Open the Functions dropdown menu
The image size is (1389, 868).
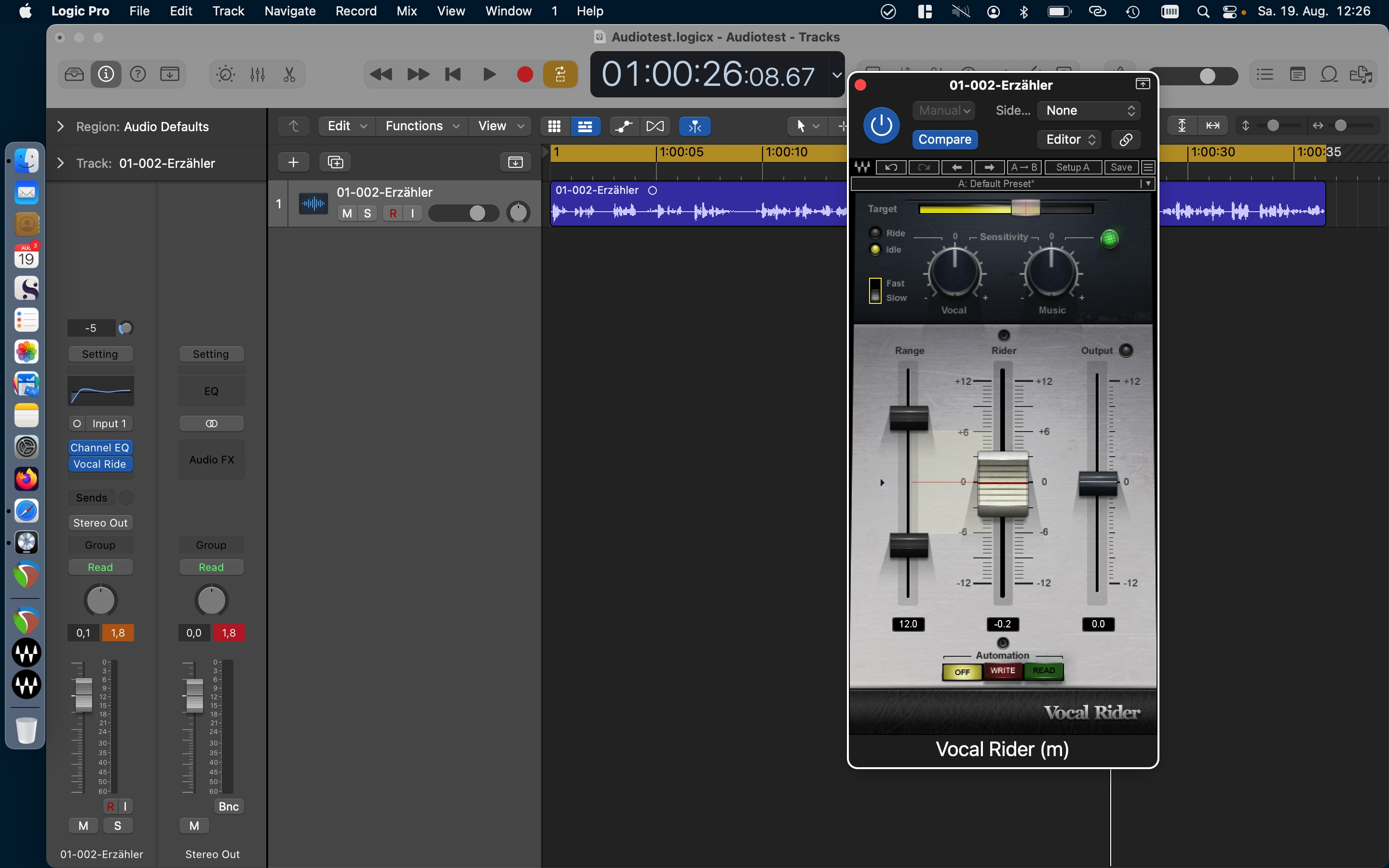tap(422, 126)
